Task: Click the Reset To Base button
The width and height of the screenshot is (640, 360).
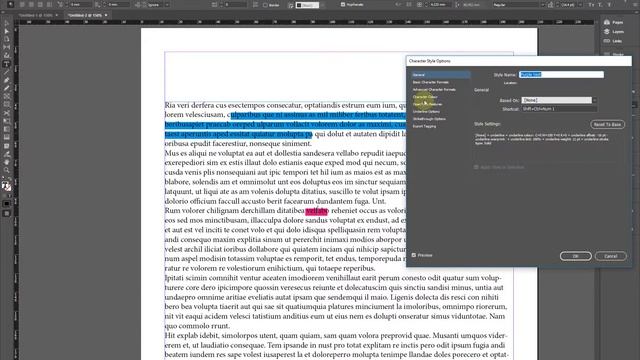Action: (607, 124)
